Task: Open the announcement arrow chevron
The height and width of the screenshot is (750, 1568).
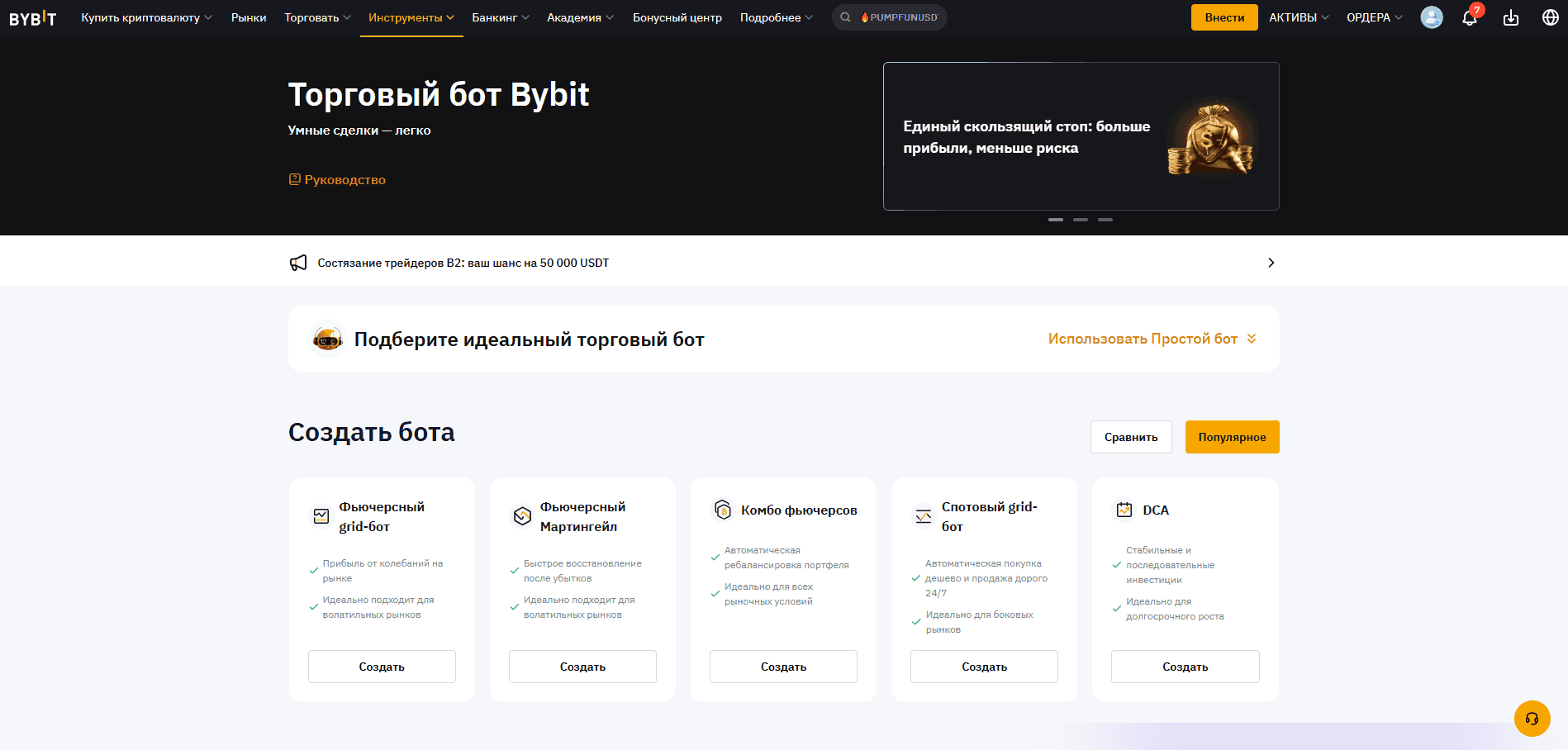Action: (x=1271, y=263)
